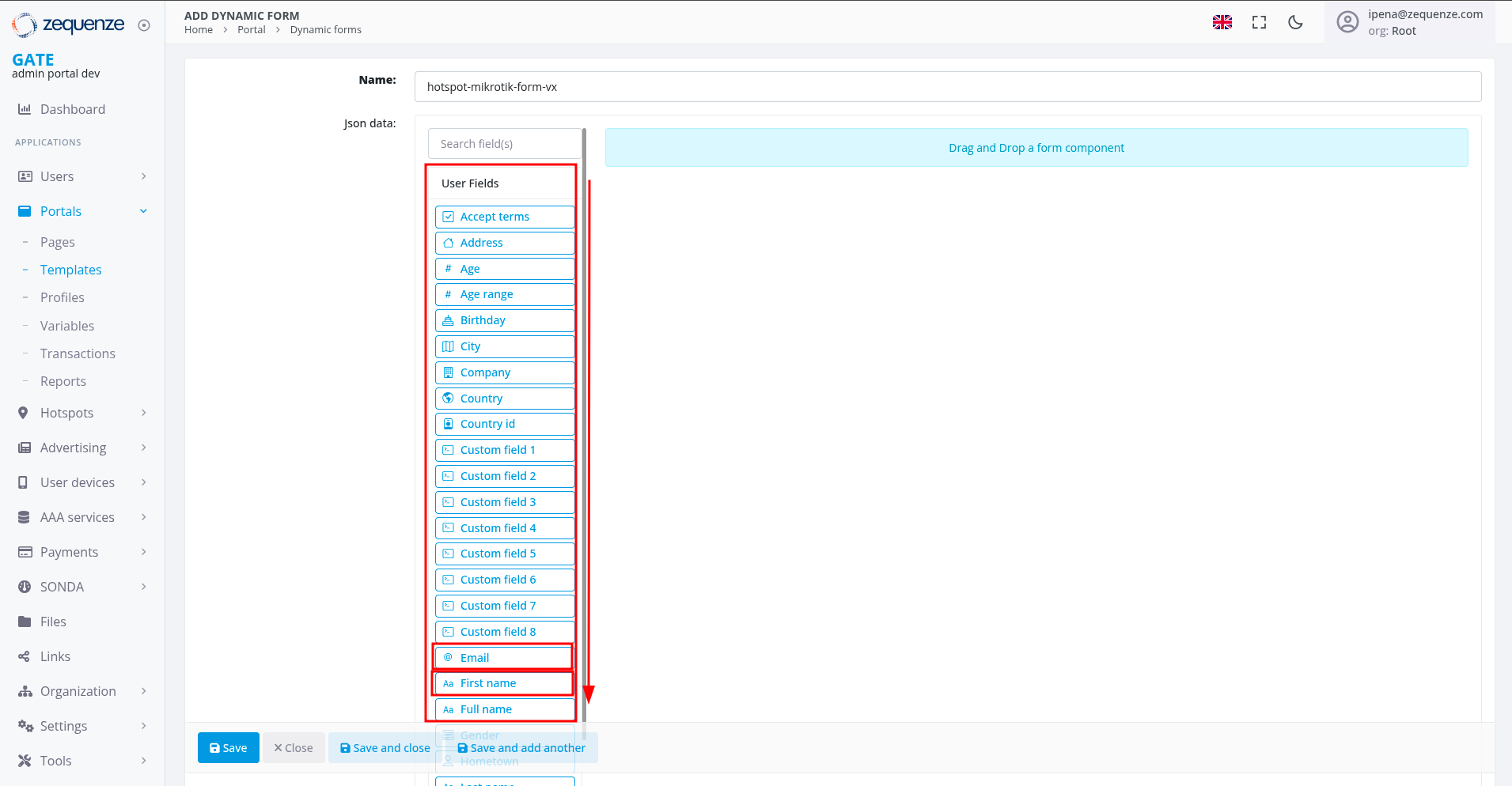Image resolution: width=1512 pixels, height=786 pixels.
Task: Switch to dark mode moon icon
Action: [1295, 22]
